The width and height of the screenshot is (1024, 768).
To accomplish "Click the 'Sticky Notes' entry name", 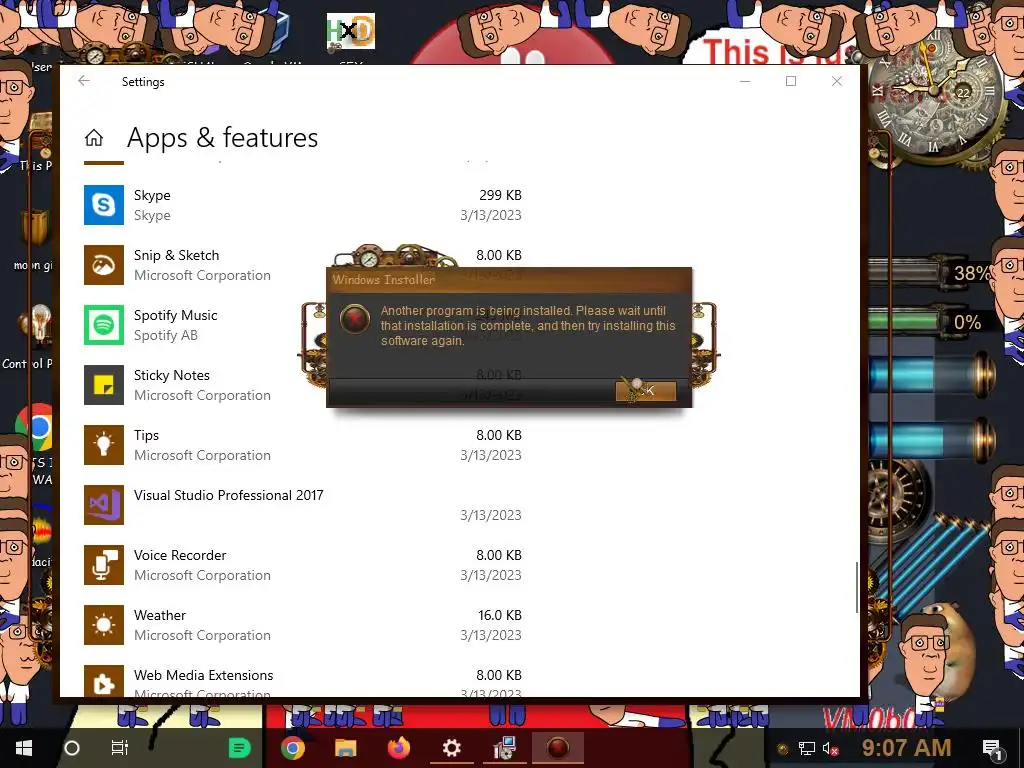I will point(172,376).
